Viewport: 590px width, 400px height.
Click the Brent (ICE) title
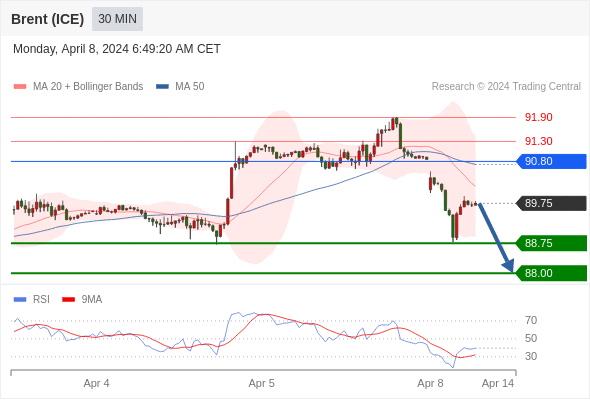tap(47, 19)
